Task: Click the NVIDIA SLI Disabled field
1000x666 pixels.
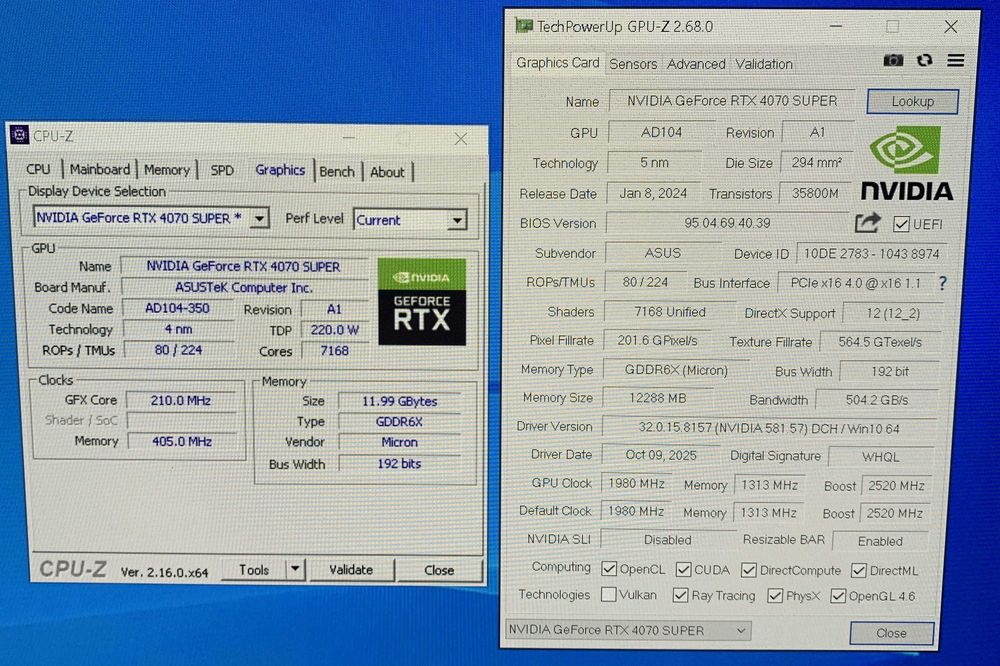Action: pos(667,540)
